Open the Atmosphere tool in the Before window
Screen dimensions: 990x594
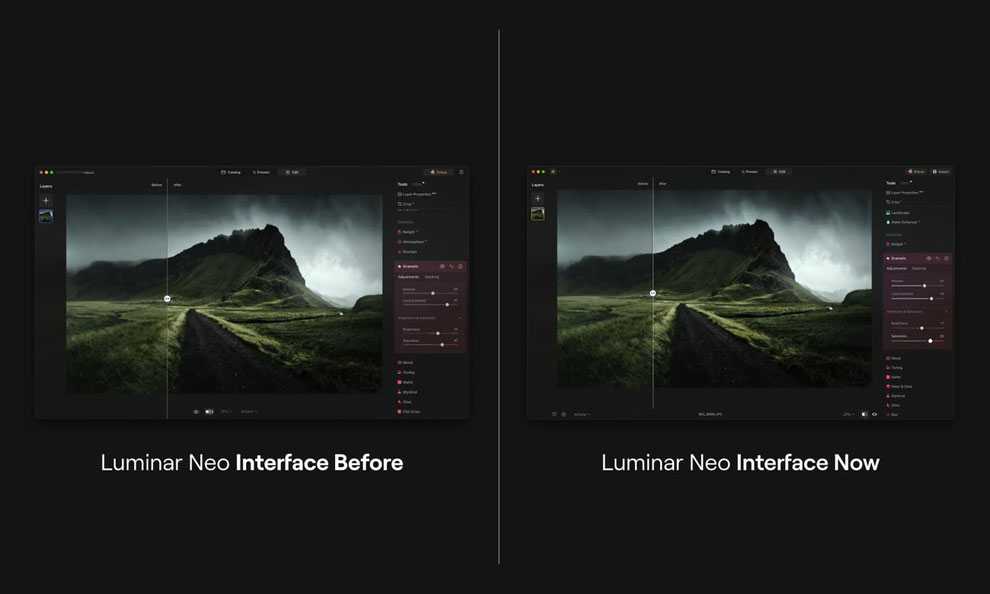[x=412, y=242]
